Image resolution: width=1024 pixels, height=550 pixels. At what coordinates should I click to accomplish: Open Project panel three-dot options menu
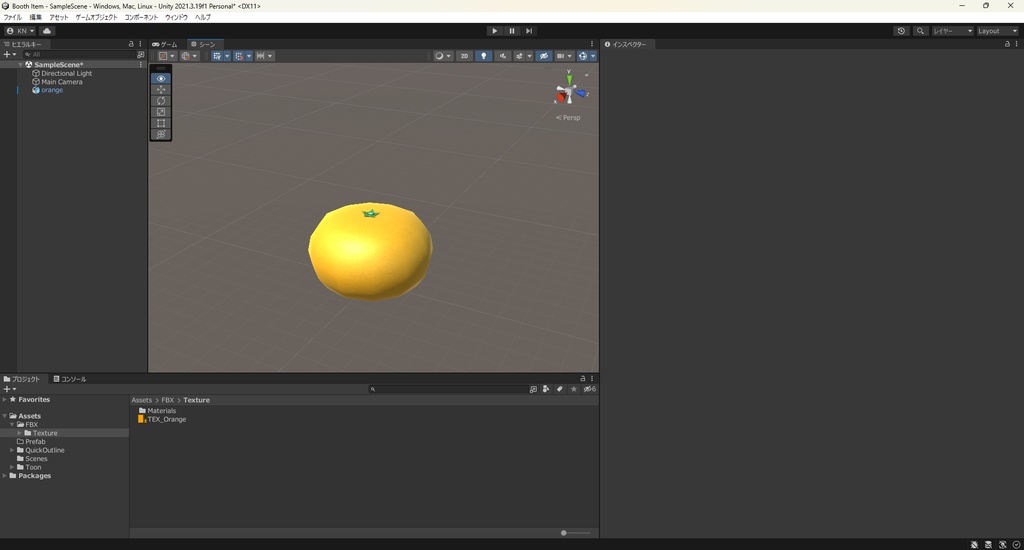[x=592, y=378]
